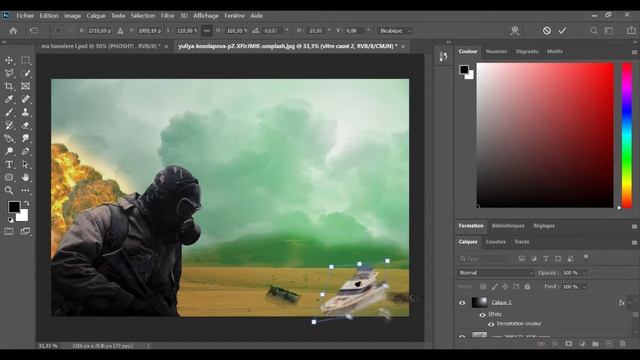This screenshot has height=360, width=640.
Task: Select the Crop tool
Action: (x=9, y=86)
